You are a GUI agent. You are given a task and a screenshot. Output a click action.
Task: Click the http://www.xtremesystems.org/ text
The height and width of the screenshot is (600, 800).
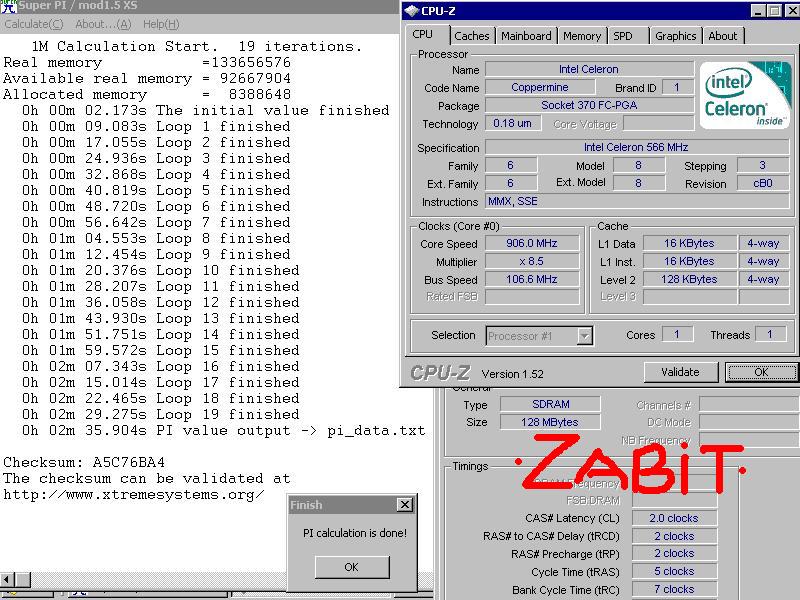click(134, 494)
